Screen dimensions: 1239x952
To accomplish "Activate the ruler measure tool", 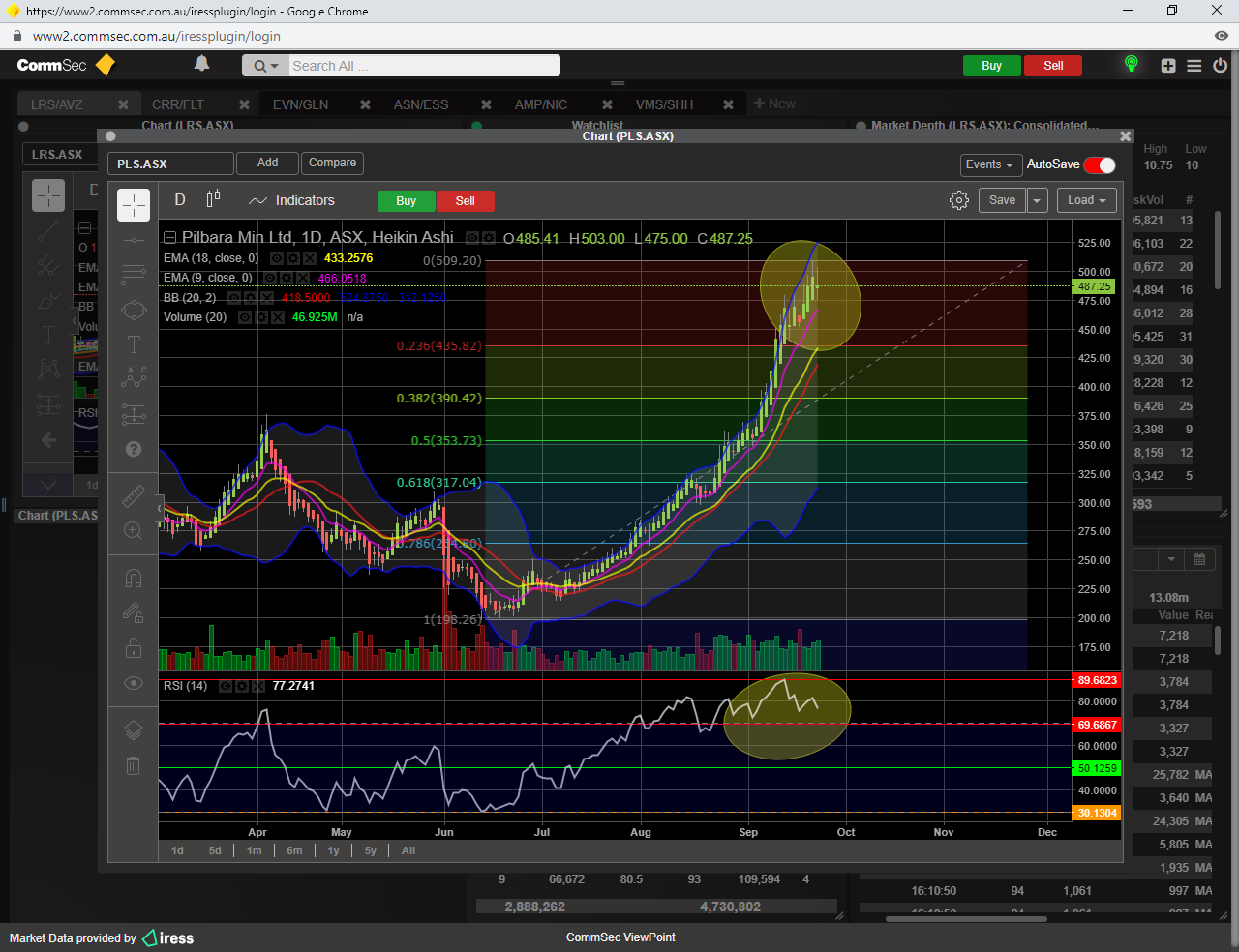I will (x=134, y=496).
